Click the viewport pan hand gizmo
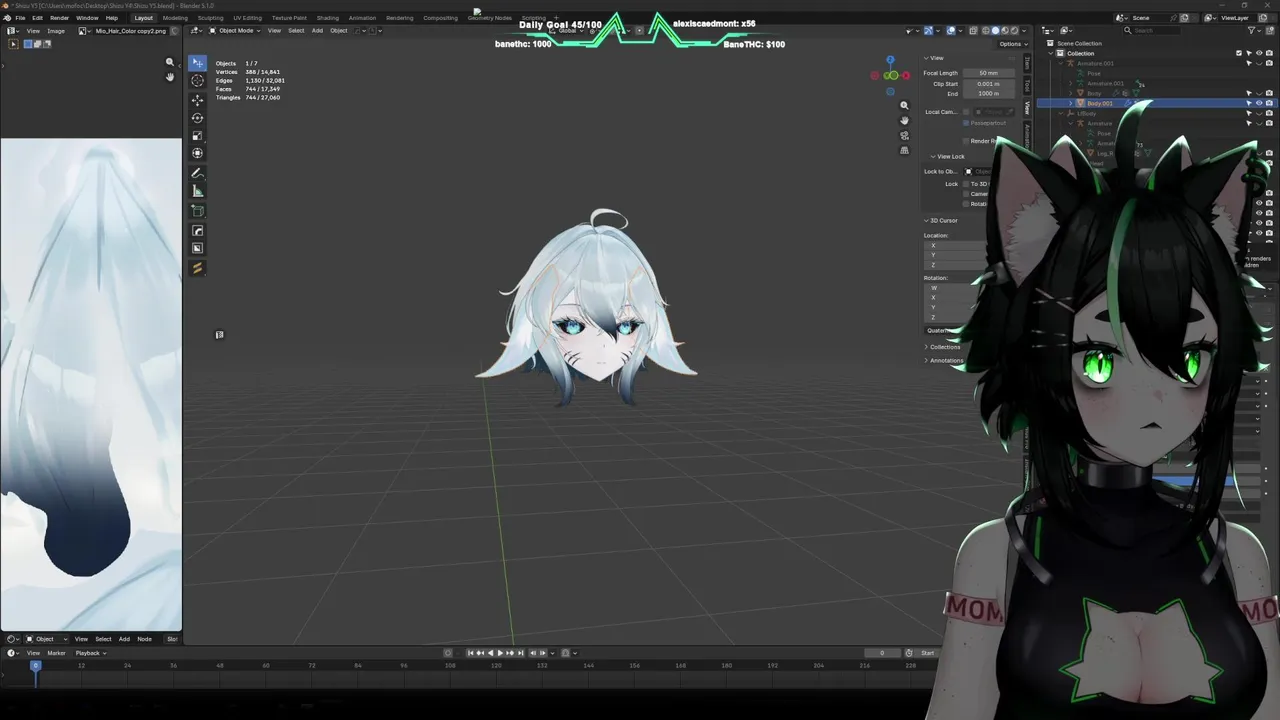Viewport: 1280px width, 720px height. point(904,120)
